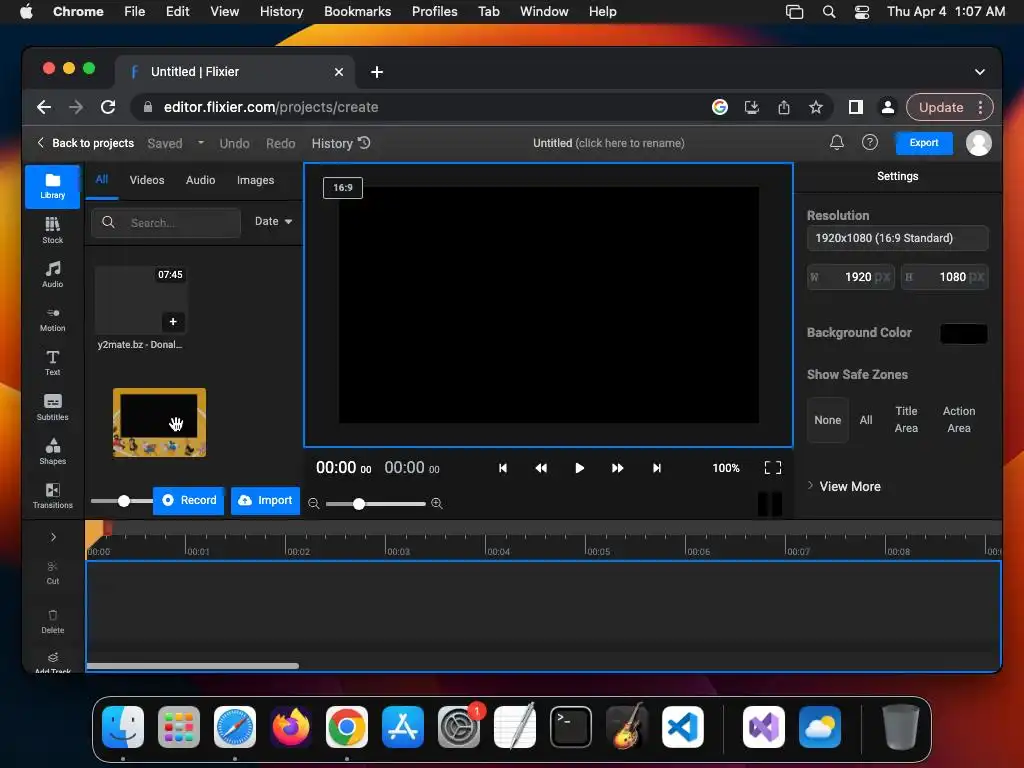
Task: Click the Chrome share icon
Action: [784, 107]
